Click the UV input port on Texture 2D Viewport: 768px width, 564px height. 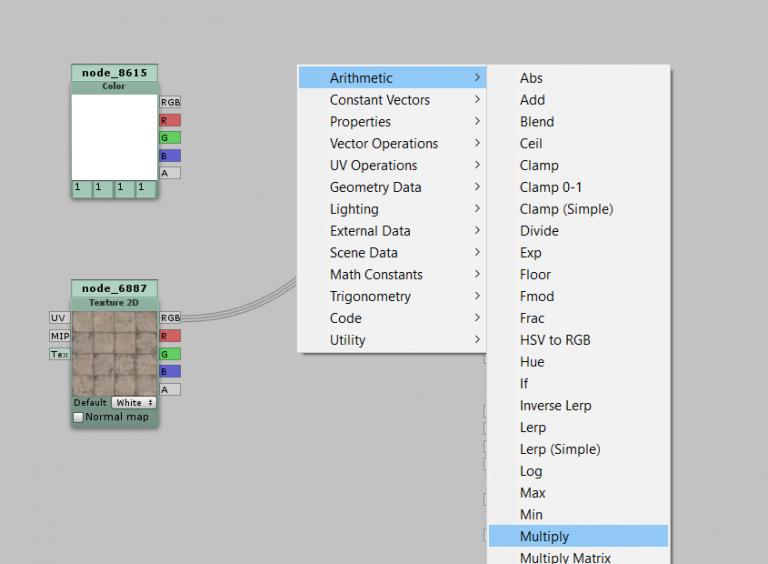pyautogui.click(x=59, y=318)
